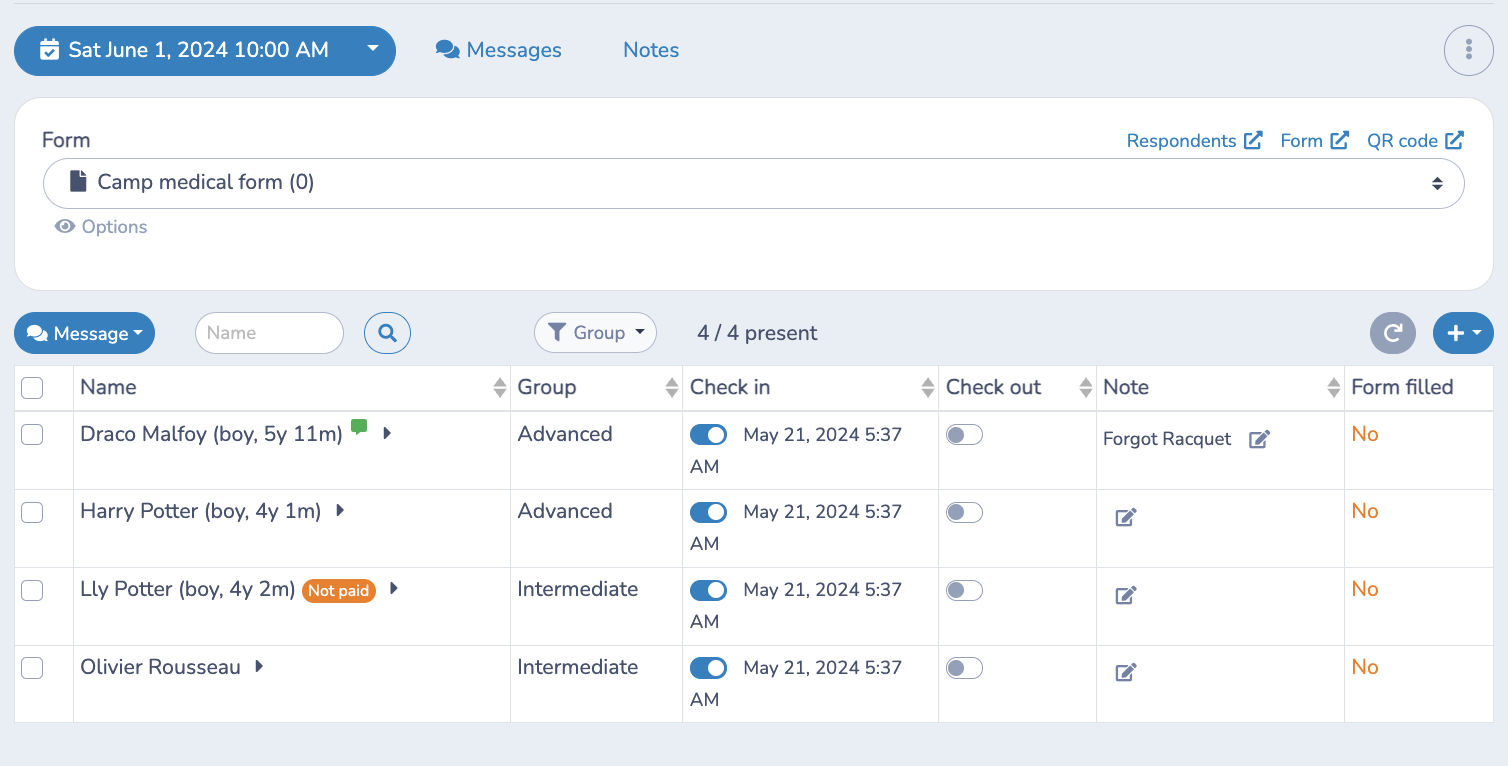The width and height of the screenshot is (1508, 766).
Task: Enable check out for Harry Potter
Action: (964, 512)
